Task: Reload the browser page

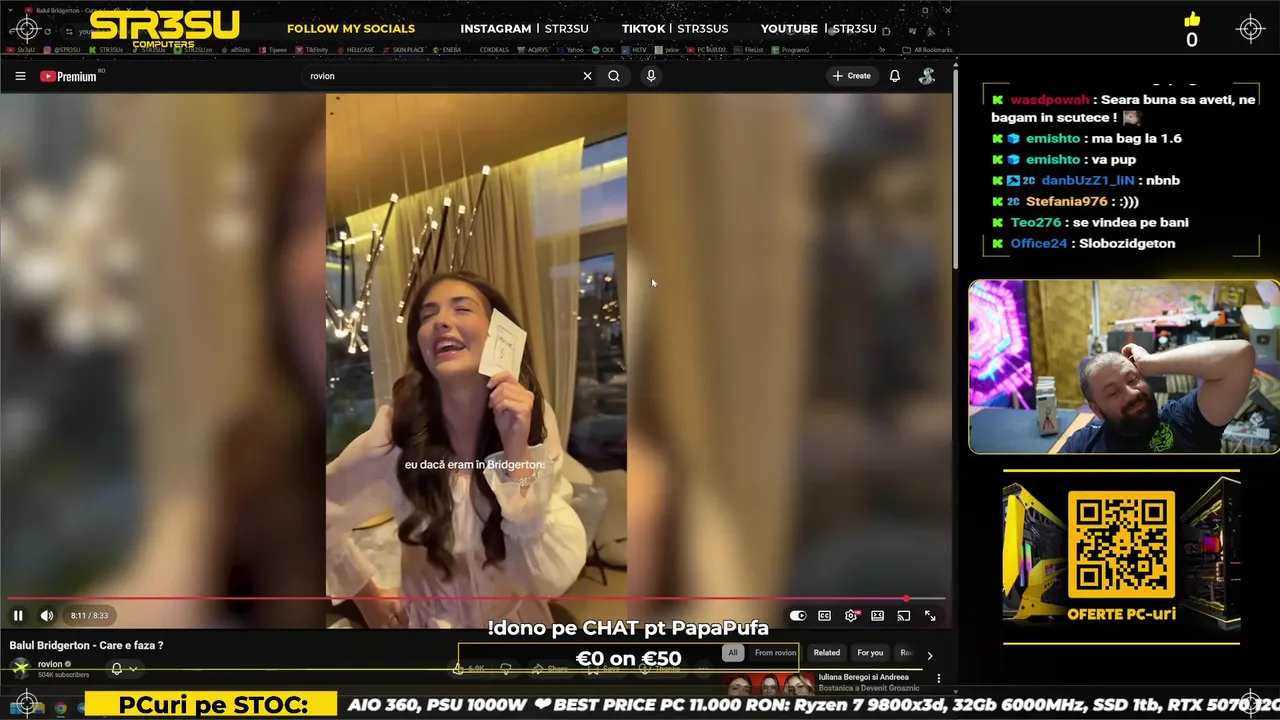Action: (x=47, y=31)
